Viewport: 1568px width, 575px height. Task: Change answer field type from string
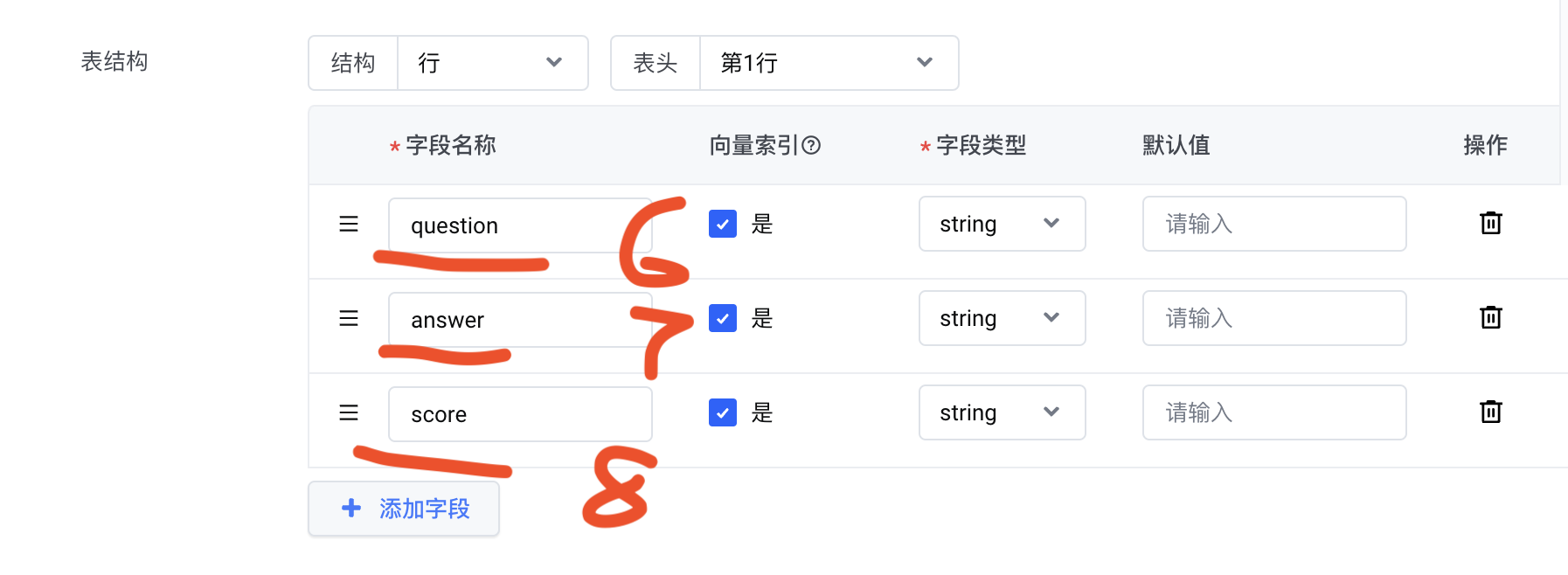(1002, 318)
